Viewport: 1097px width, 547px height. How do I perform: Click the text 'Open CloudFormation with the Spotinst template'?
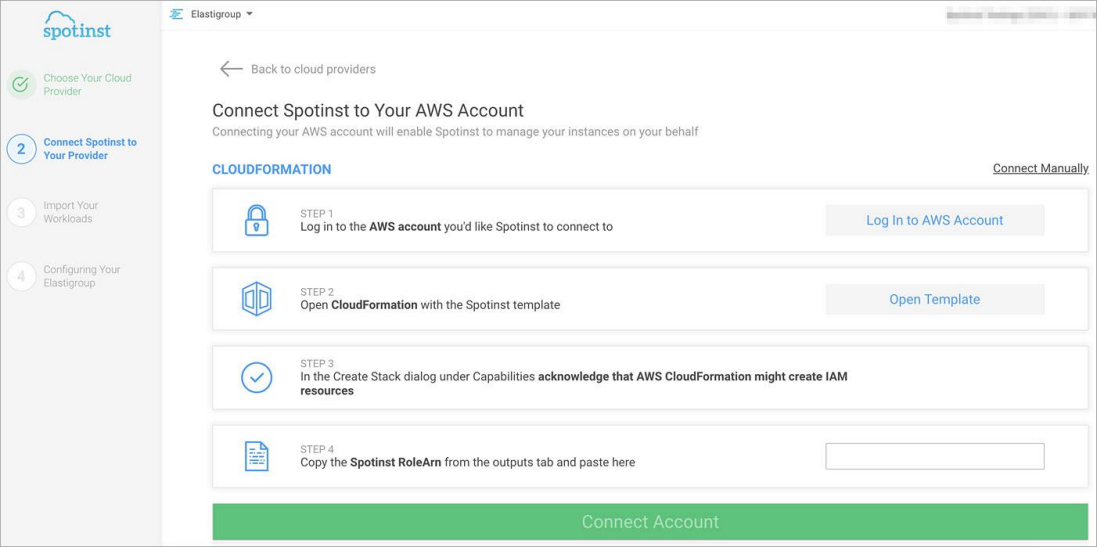pos(430,305)
